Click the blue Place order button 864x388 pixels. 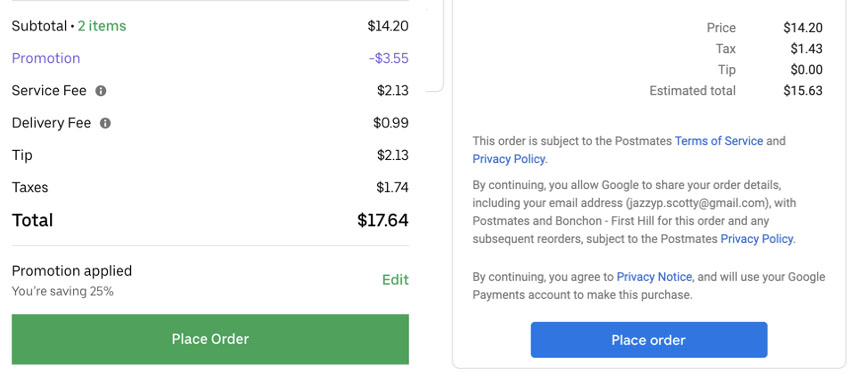click(x=649, y=340)
